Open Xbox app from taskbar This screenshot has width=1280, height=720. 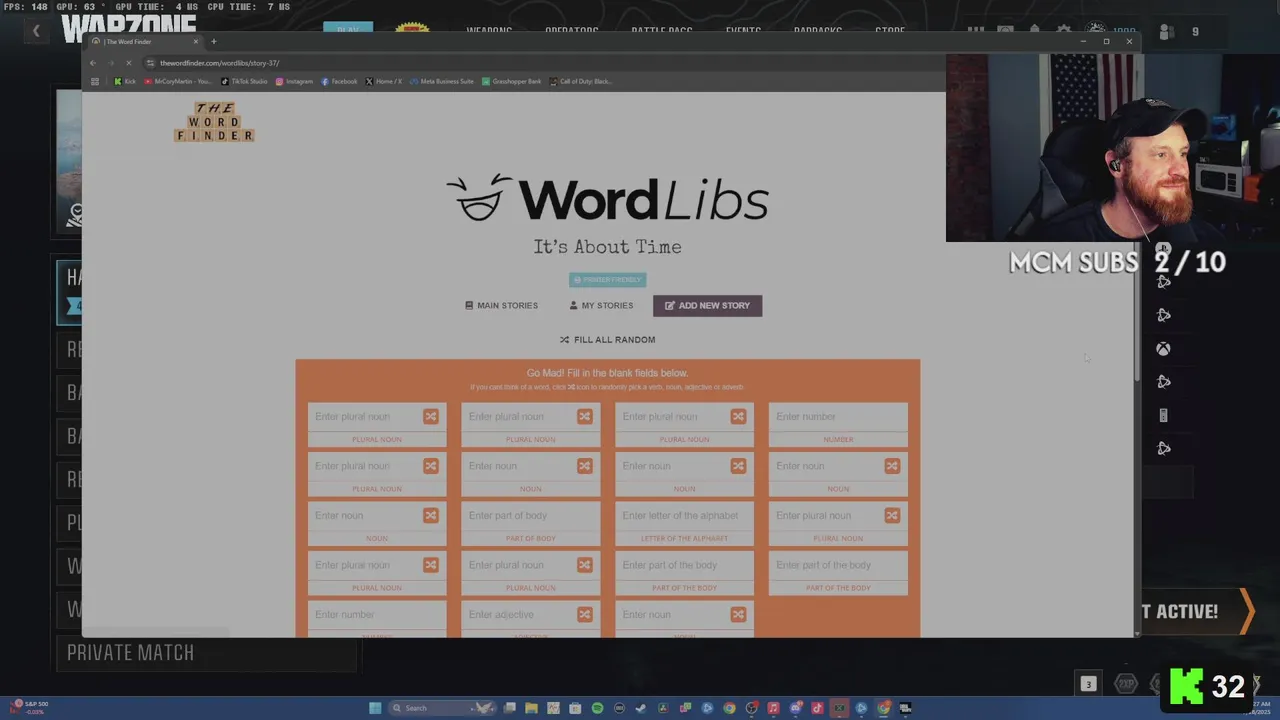[839, 708]
